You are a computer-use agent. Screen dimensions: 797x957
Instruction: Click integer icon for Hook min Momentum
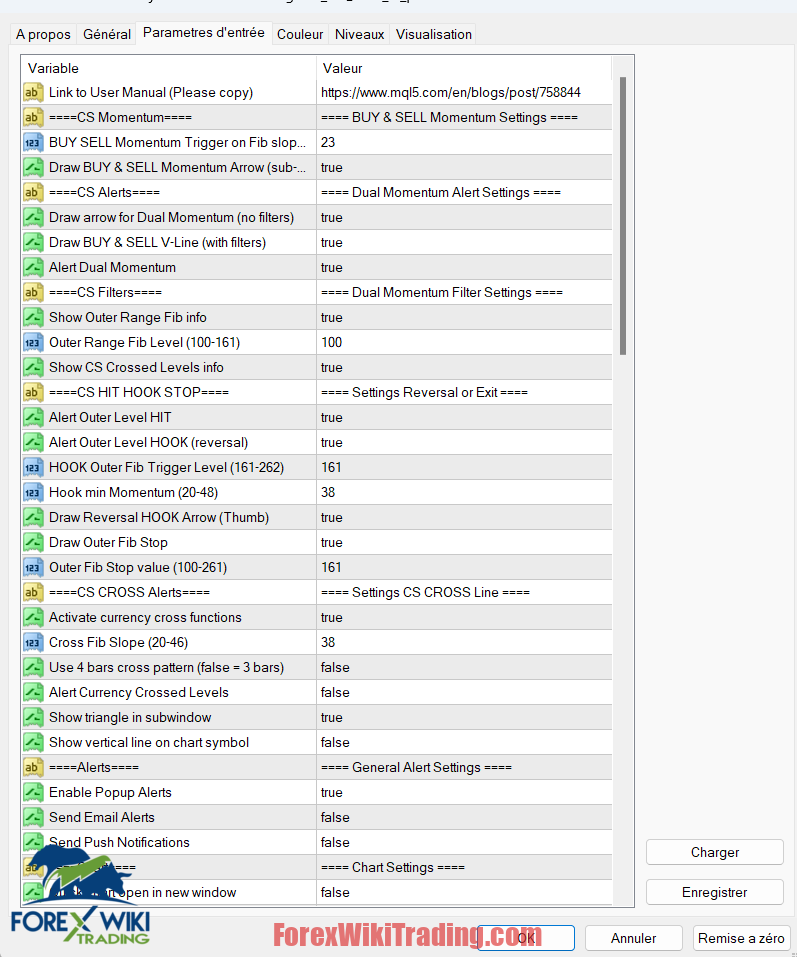coord(33,493)
